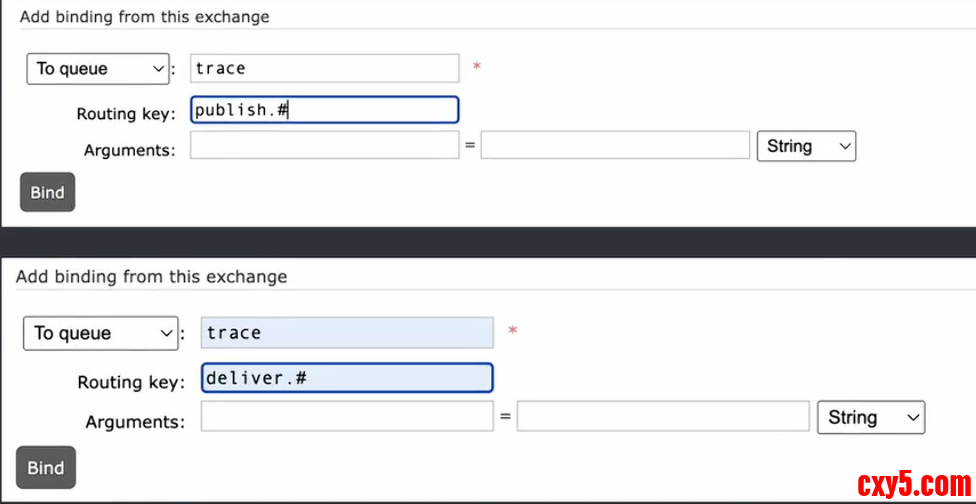Expand the String type dropdown in the publish.# form
The width and height of the screenshot is (976, 504).
pyautogui.click(x=806, y=146)
